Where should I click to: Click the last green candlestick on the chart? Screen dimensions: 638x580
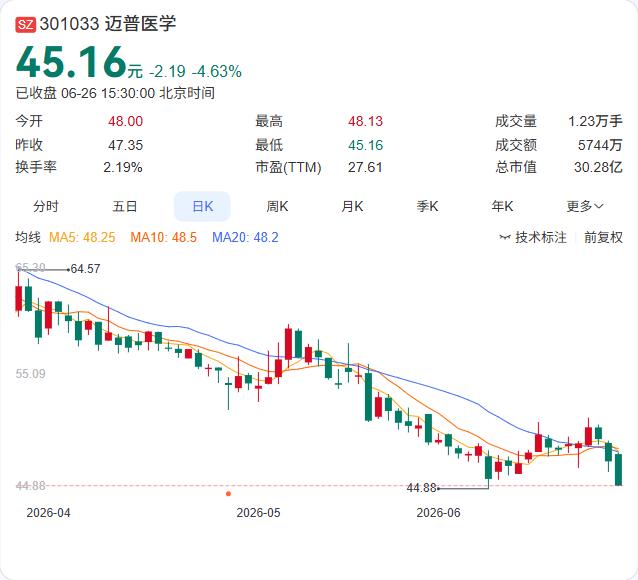[x=618, y=470]
